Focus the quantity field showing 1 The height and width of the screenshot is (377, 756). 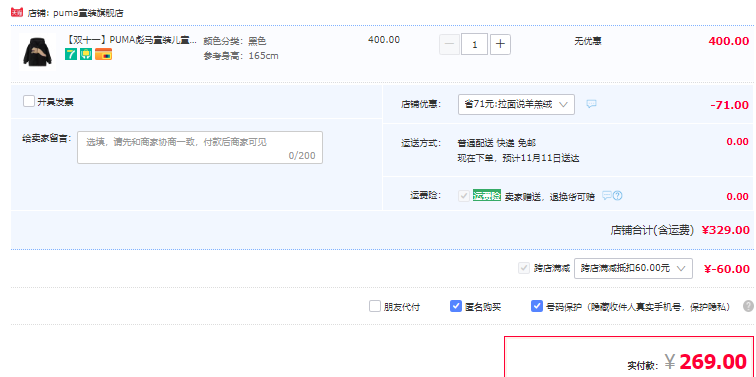pos(474,44)
